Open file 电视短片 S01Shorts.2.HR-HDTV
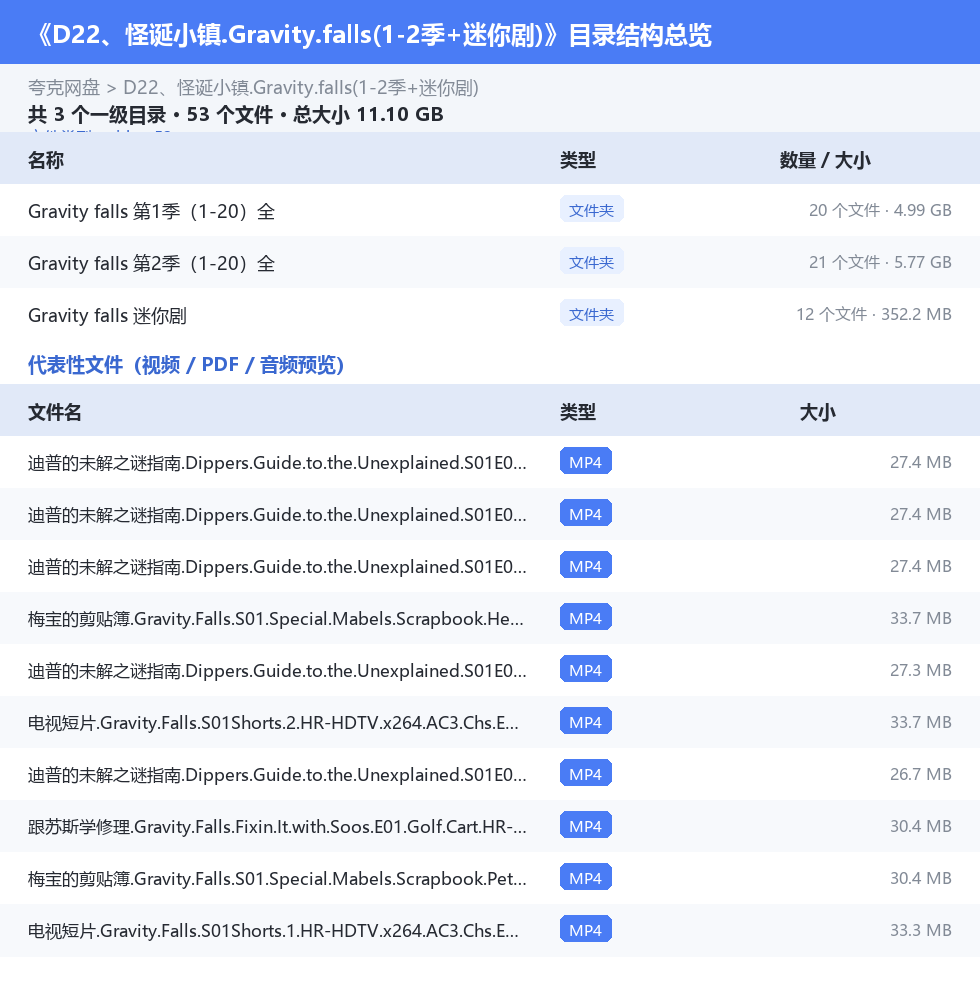Screen dimensions: 980x988 click(273, 723)
